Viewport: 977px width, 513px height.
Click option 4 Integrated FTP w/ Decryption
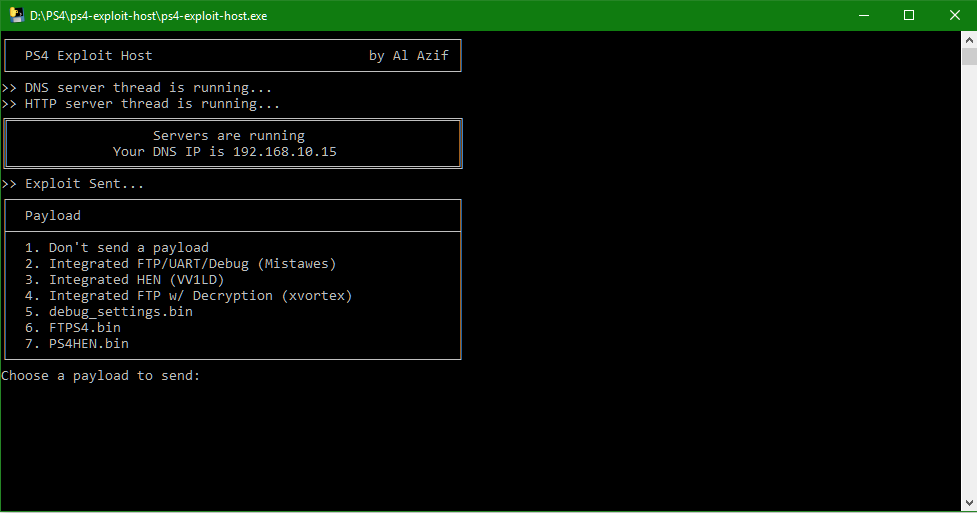189,295
